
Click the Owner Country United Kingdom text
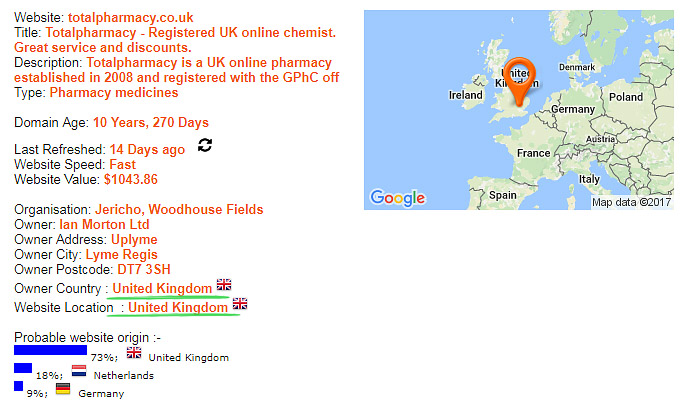162,288
